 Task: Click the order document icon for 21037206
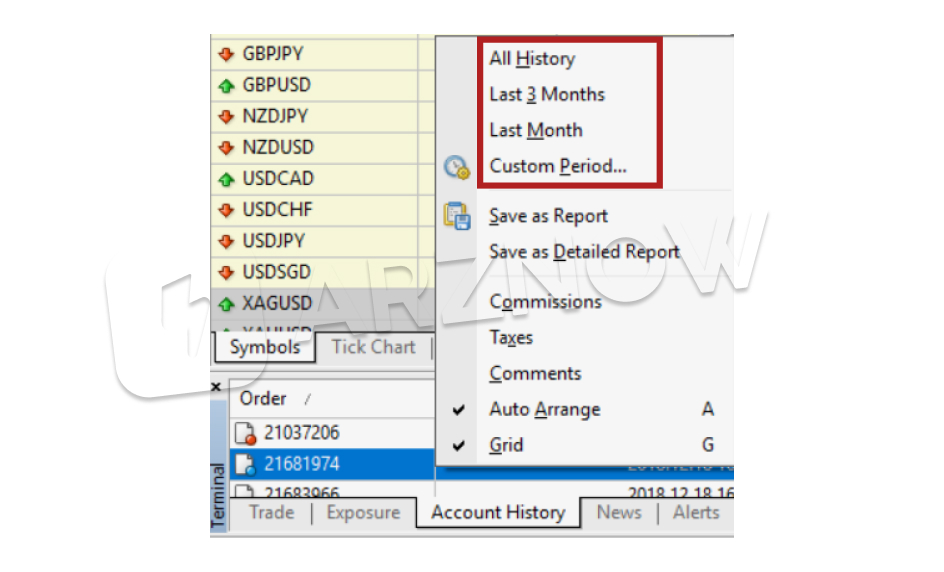[245, 433]
